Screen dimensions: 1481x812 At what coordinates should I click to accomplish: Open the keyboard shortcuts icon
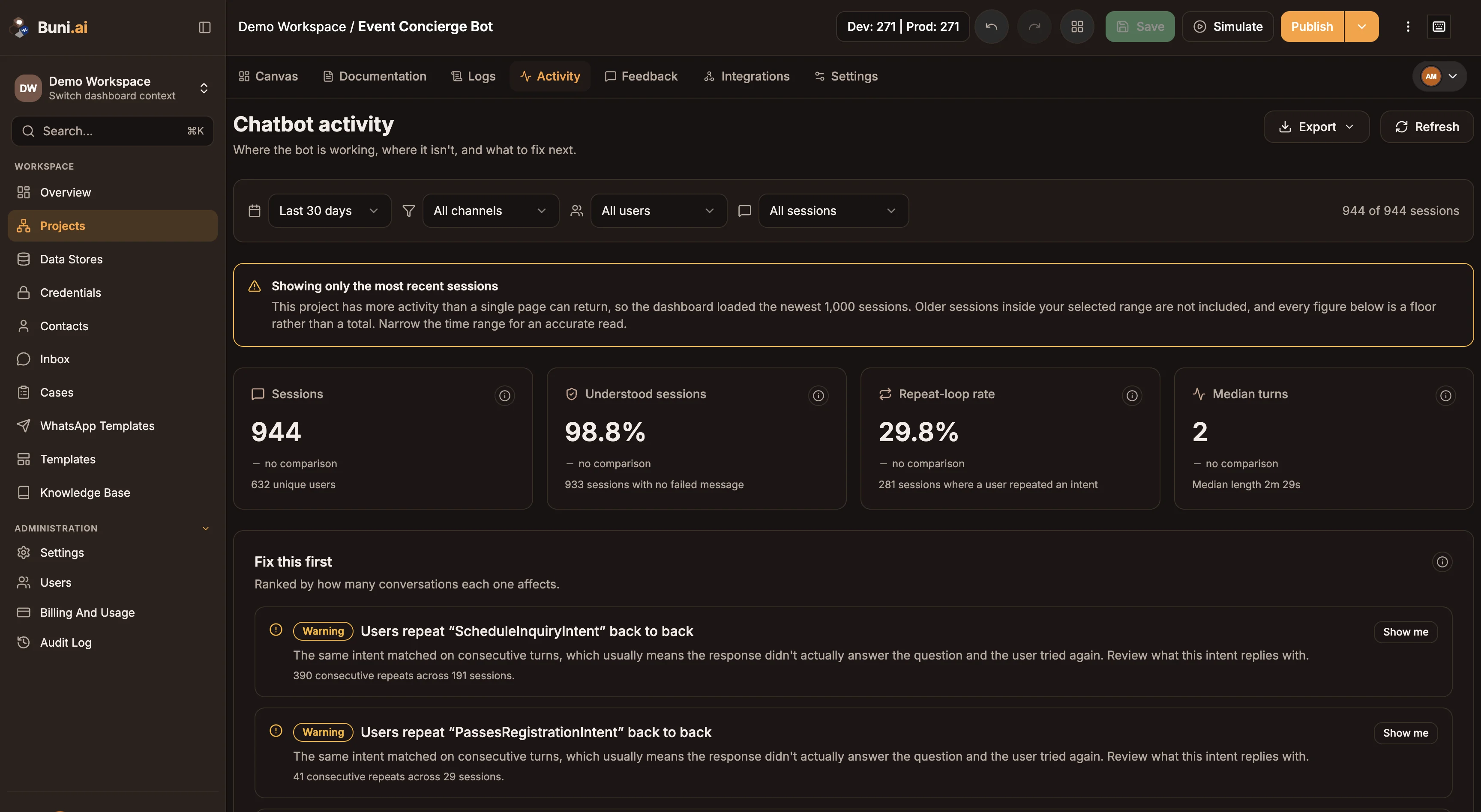pos(1439,27)
